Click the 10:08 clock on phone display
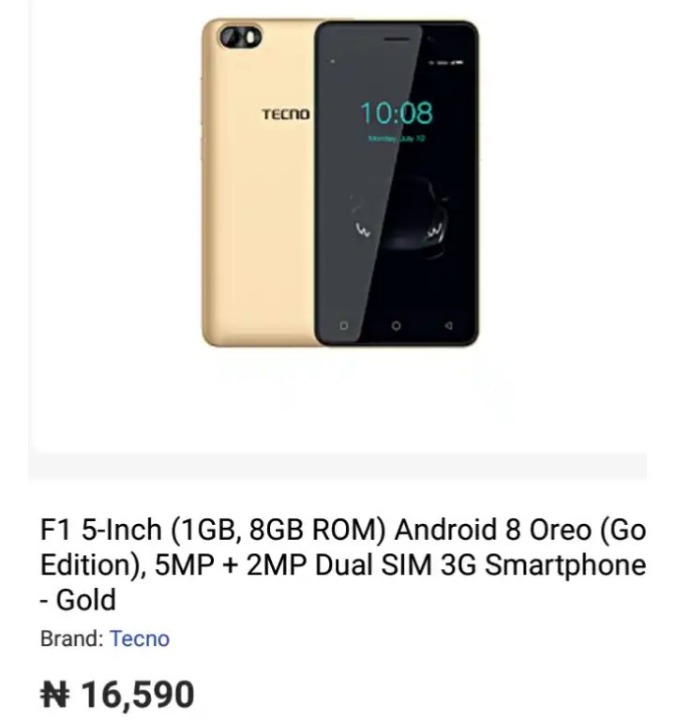 pyautogui.click(x=396, y=113)
